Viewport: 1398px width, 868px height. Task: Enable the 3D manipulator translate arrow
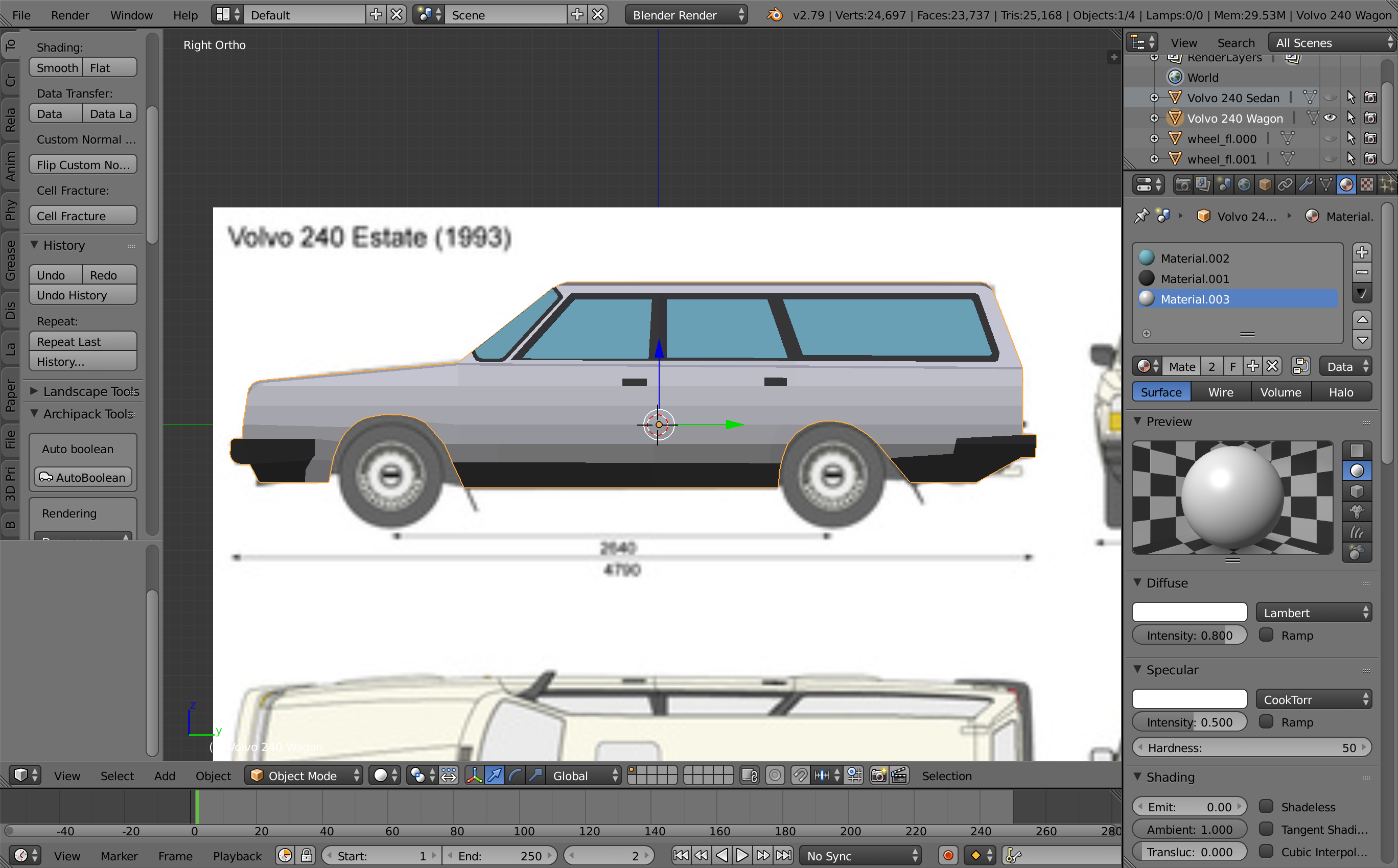[494, 776]
